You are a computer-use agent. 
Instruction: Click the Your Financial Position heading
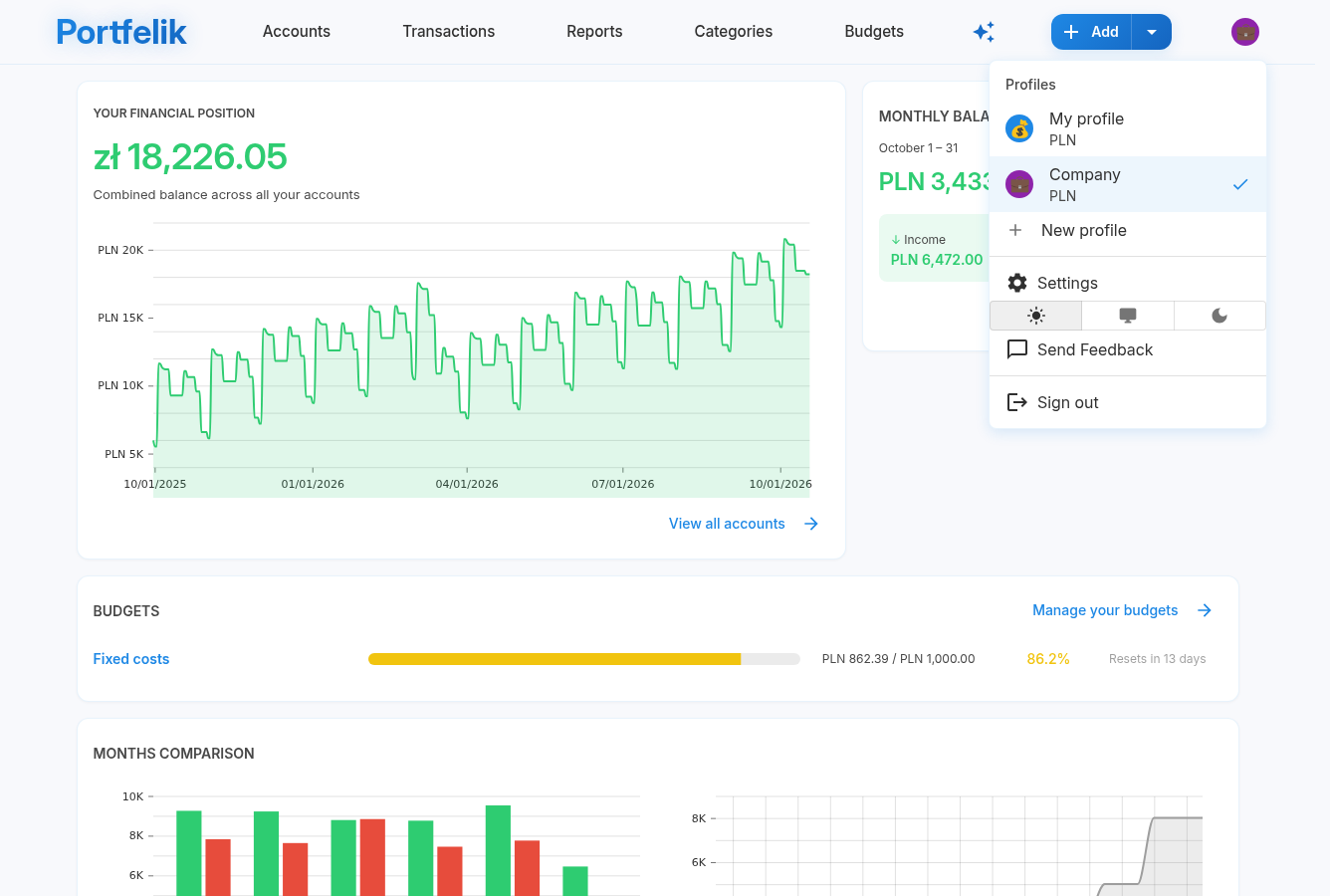pos(174,113)
